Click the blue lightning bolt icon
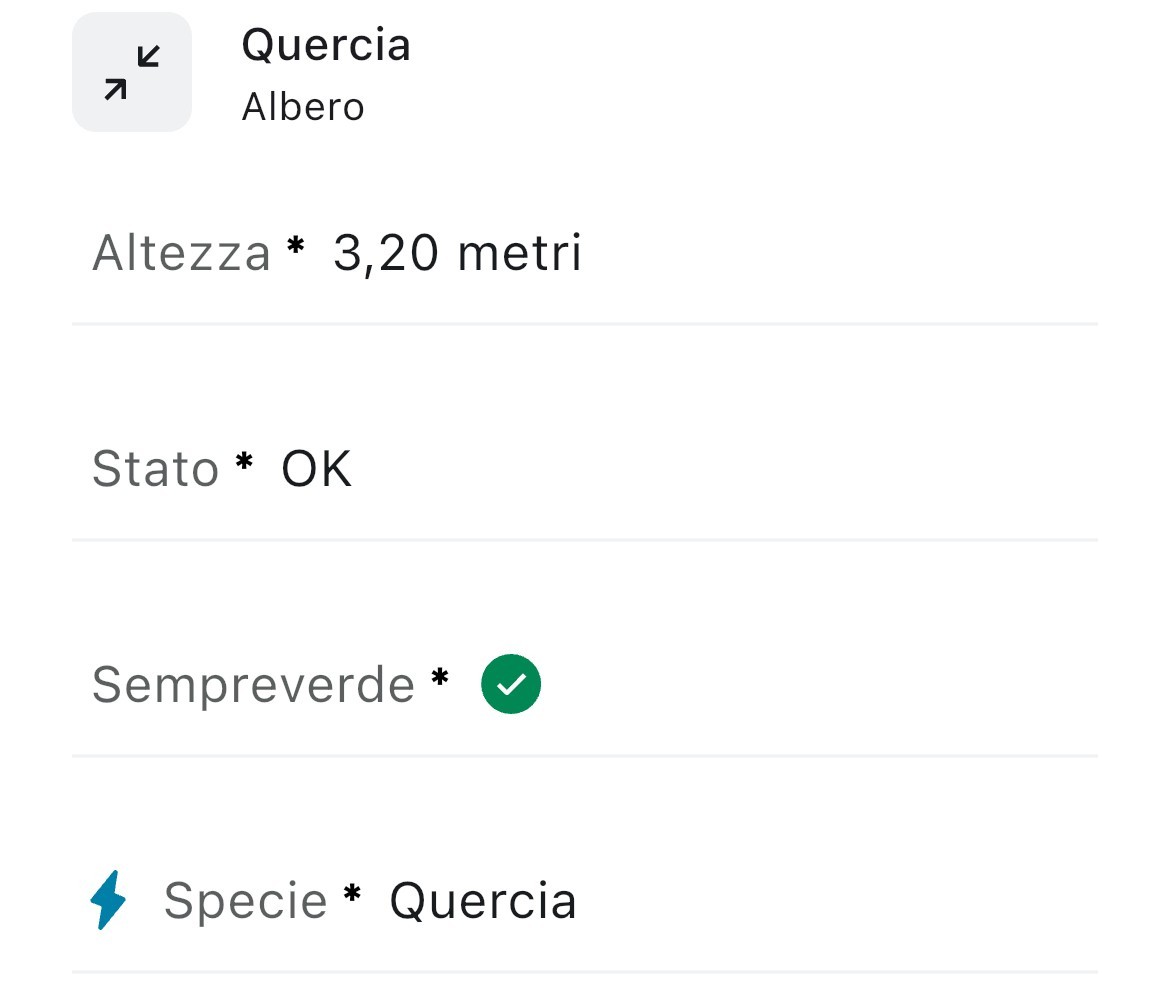Image resolution: width=1170 pixels, height=984 pixels. pyautogui.click(x=108, y=900)
